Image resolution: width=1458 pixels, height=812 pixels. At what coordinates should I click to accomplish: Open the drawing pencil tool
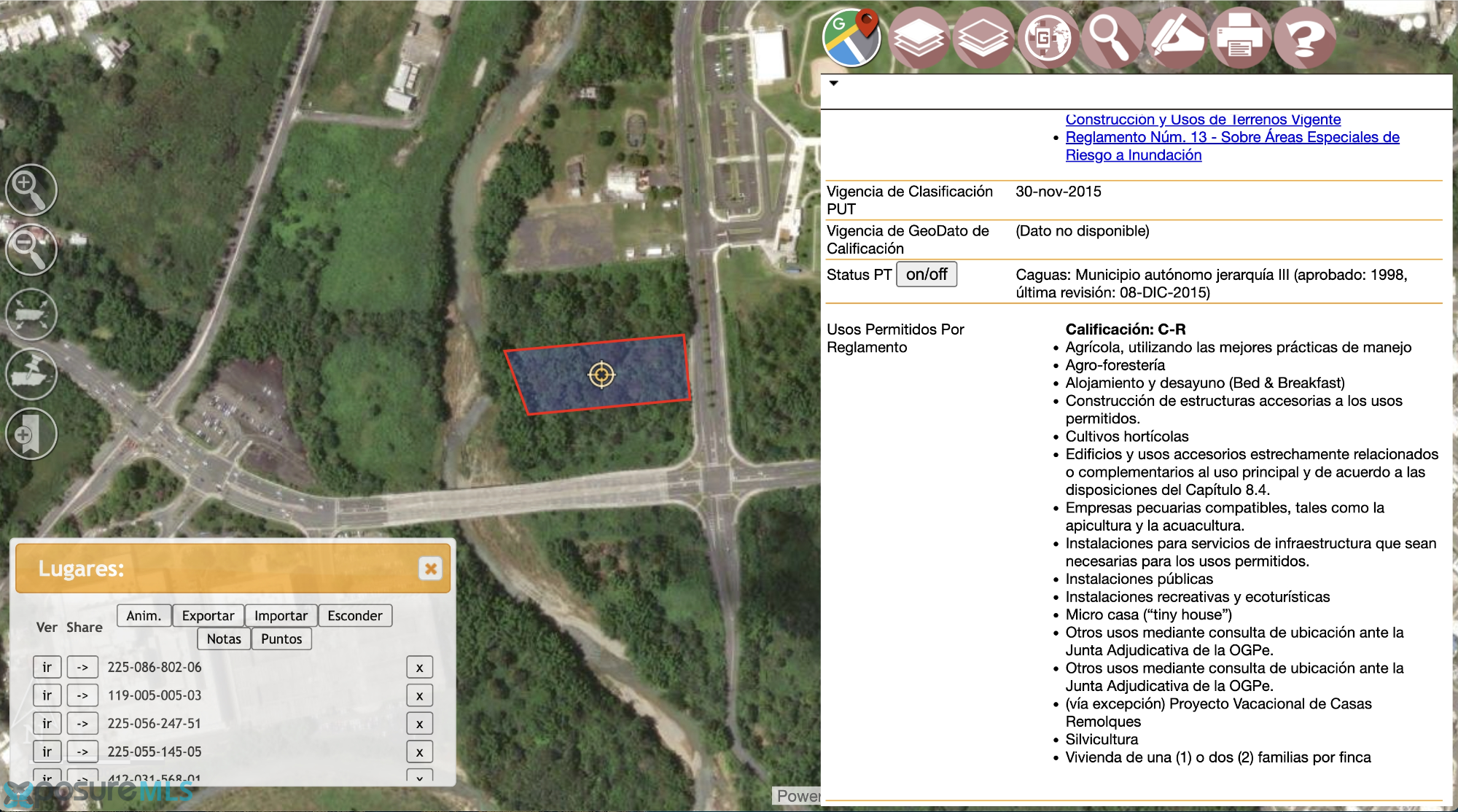coord(1175,38)
